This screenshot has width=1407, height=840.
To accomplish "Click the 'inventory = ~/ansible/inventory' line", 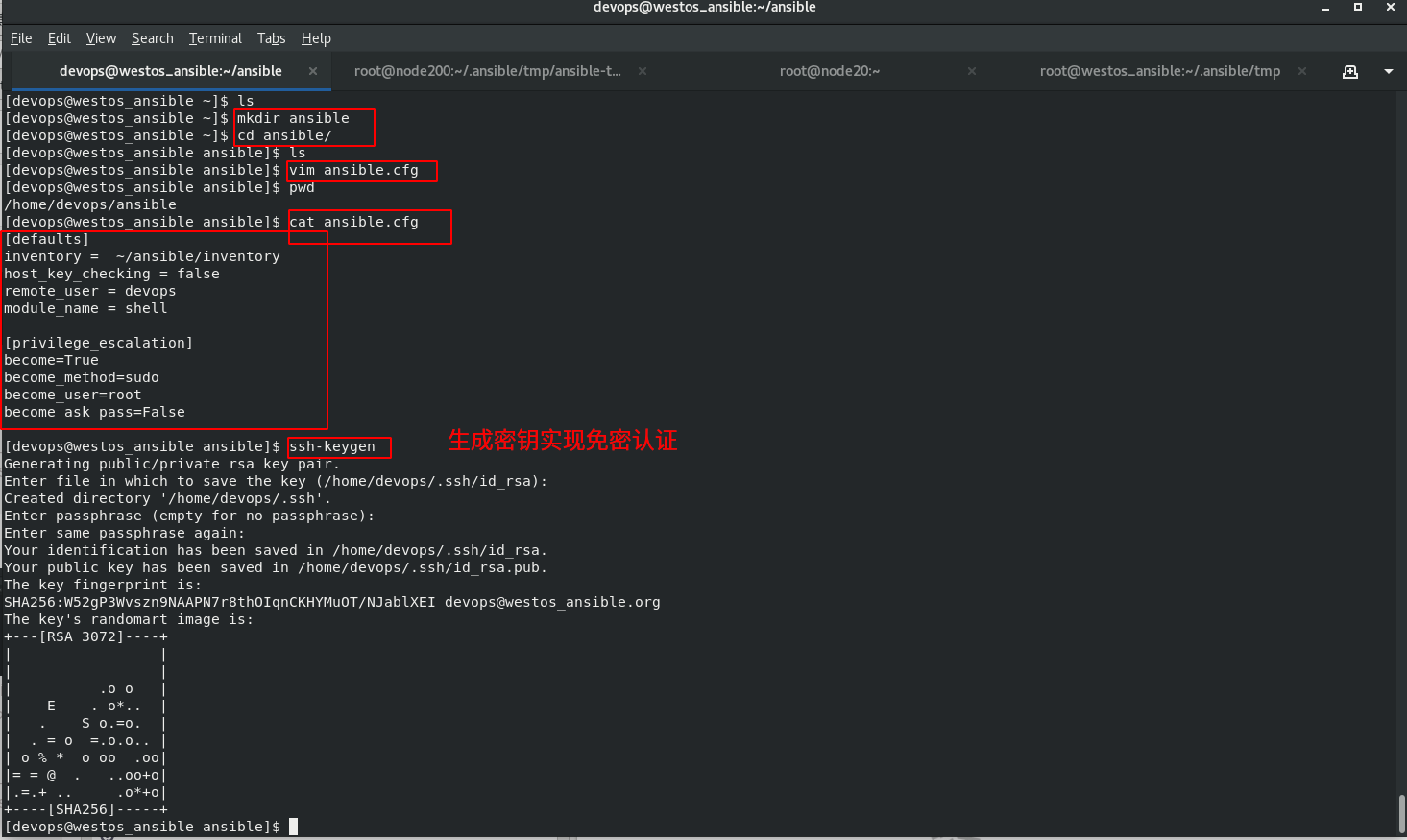I will coord(142,256).
